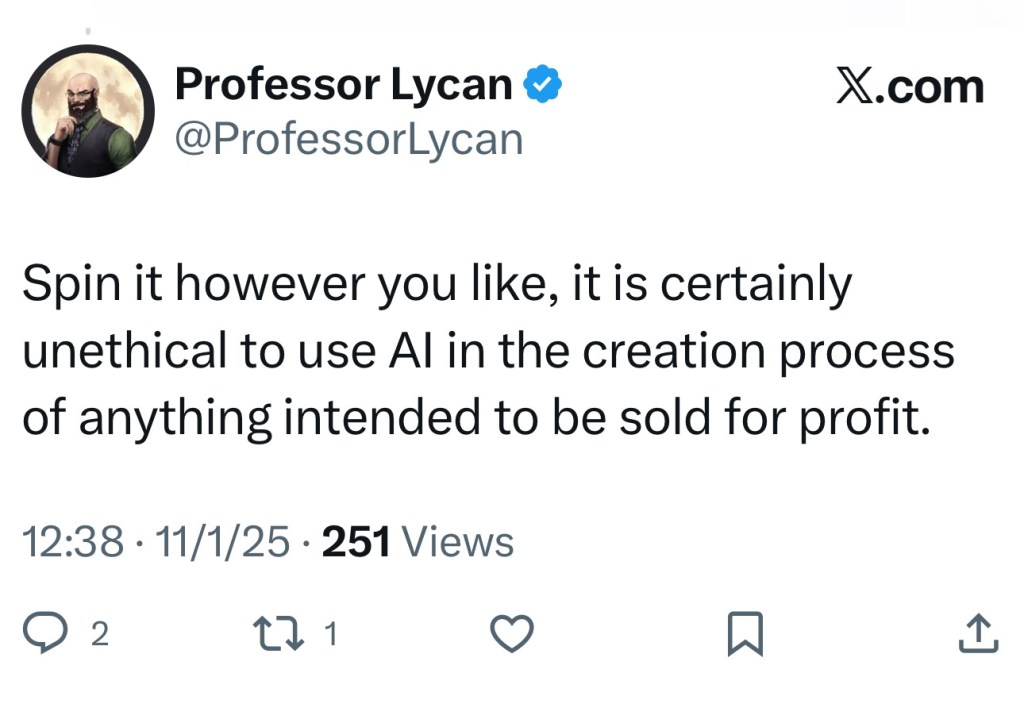Click the 11/1/25 post date
Image resolution: width=1024 pixels, height=723 pixels.
pos(224,542)
